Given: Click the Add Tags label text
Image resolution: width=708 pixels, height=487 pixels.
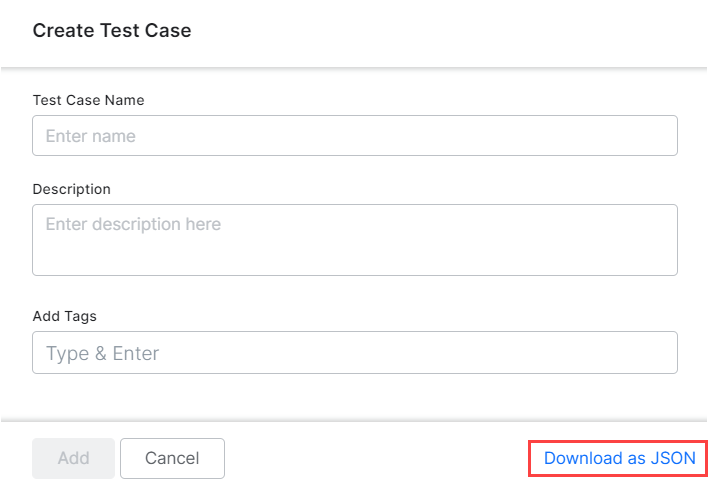Looking at the screenshot, I should (64, 316).
